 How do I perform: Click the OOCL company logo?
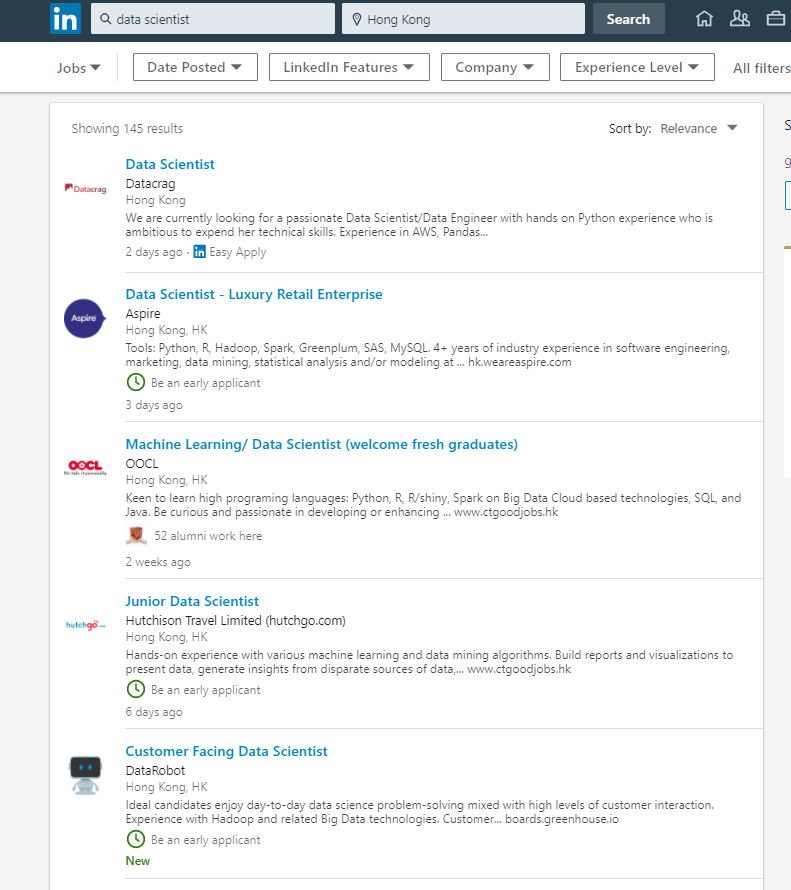click(85, 468)
